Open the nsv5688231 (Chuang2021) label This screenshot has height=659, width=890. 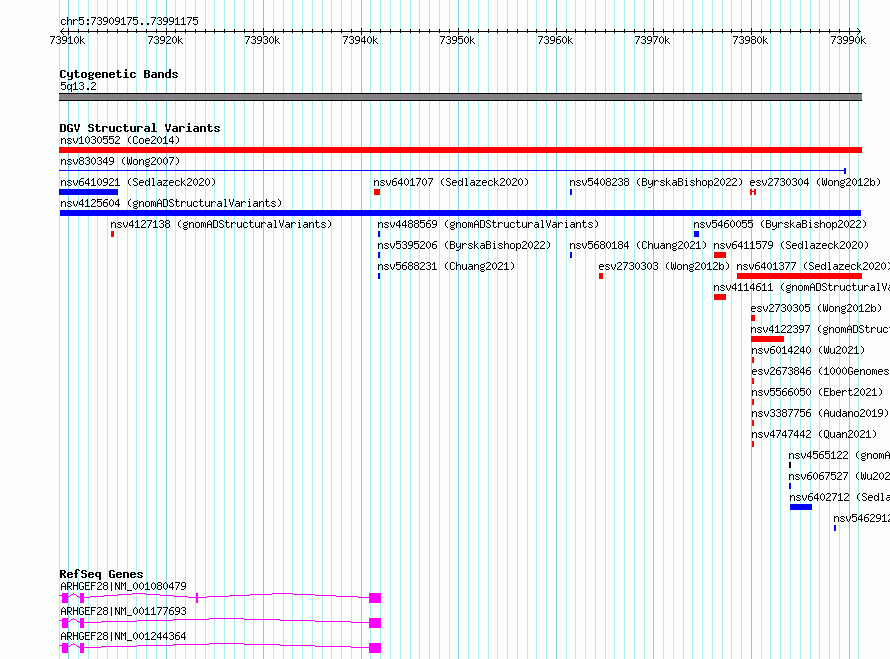(446, 266)
